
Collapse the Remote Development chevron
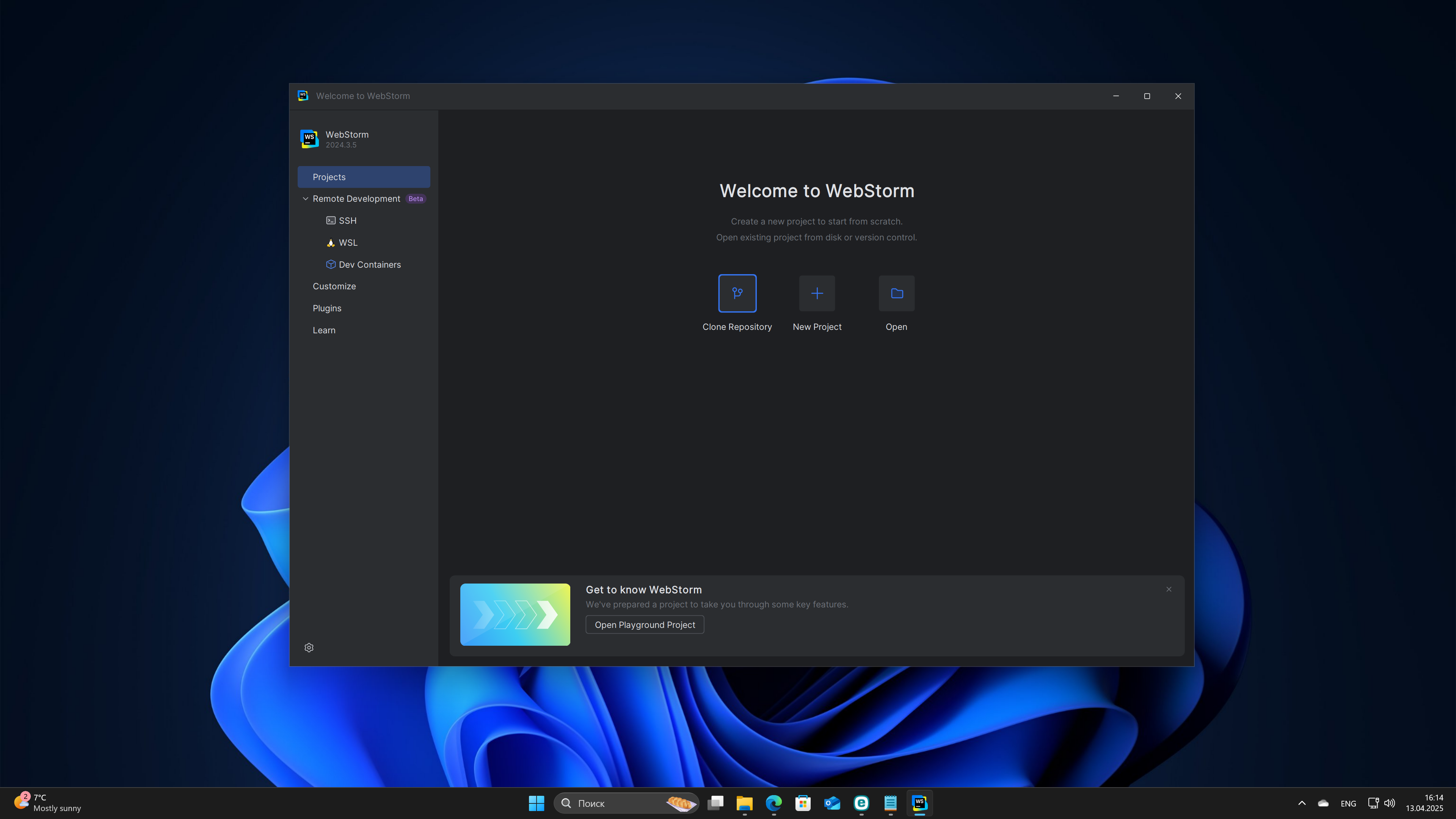(305, 198)
